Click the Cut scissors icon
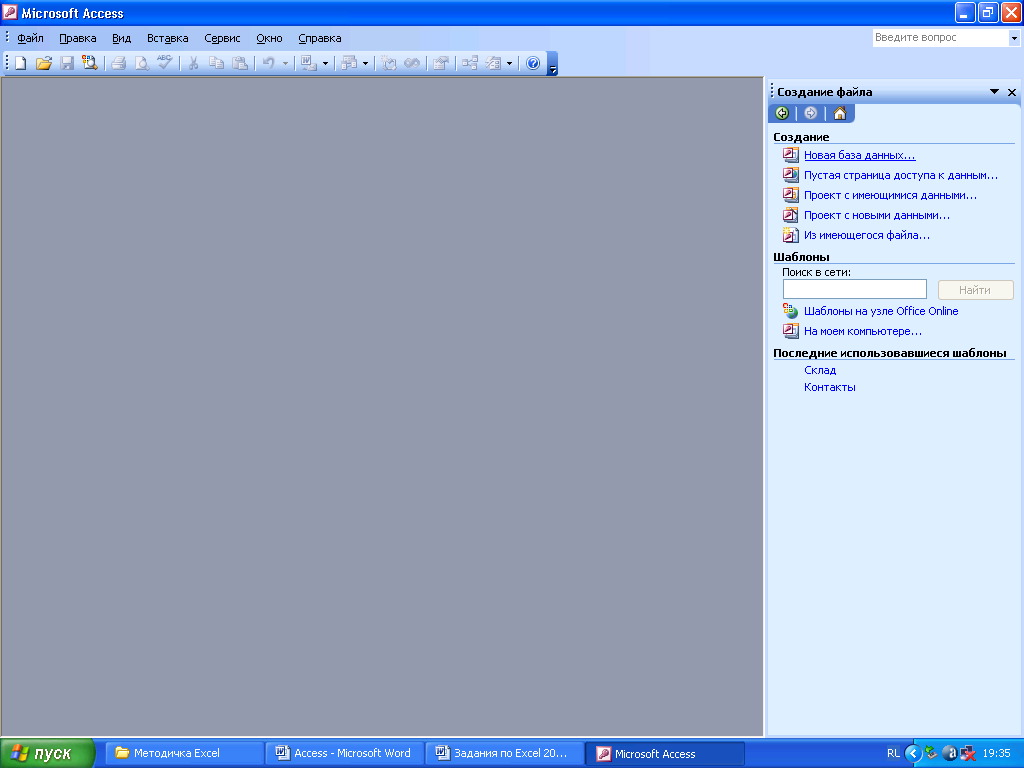This screenshot has width=1024, height=768. coord(193,63)
